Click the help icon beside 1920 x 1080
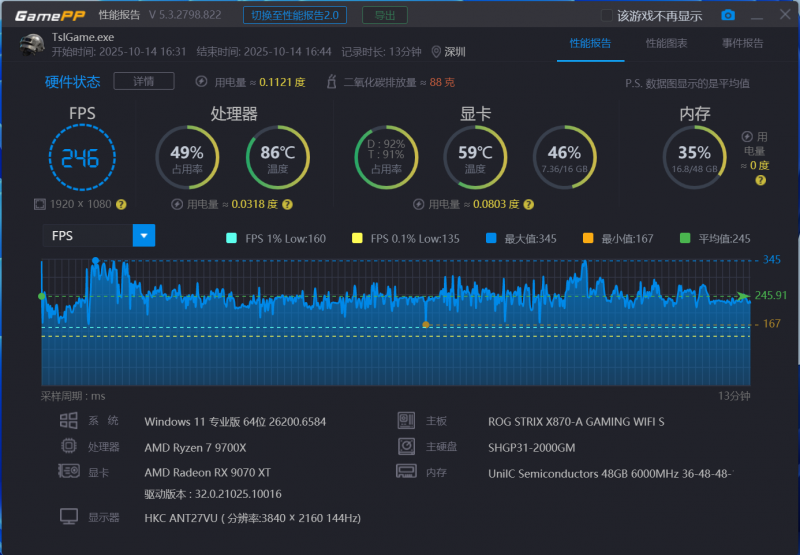The image size is (800, 555). point(121,204)
